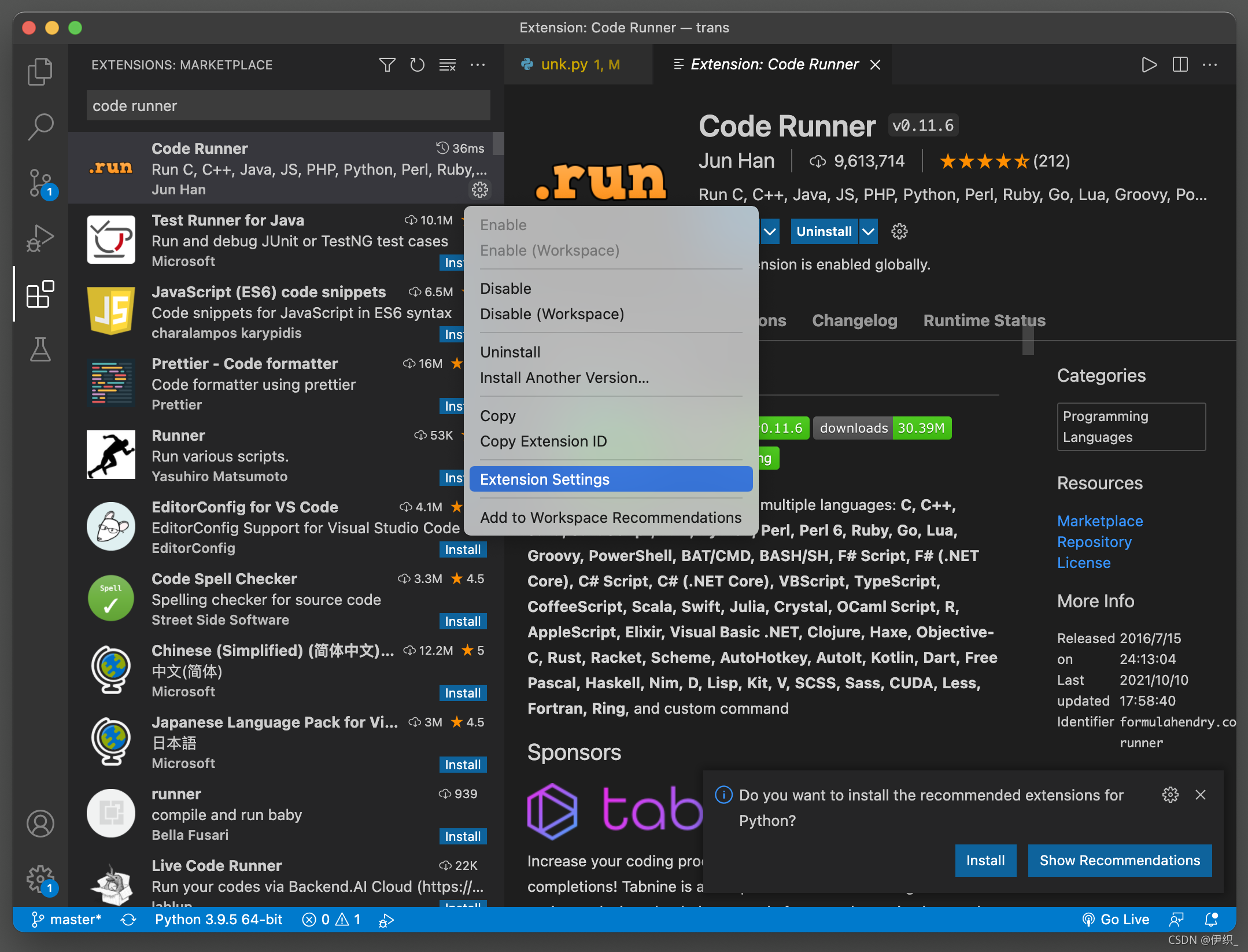Filter extensions with the funnel icon
The width and height of the screenshot is (1248, 952).
coord(387,65)
